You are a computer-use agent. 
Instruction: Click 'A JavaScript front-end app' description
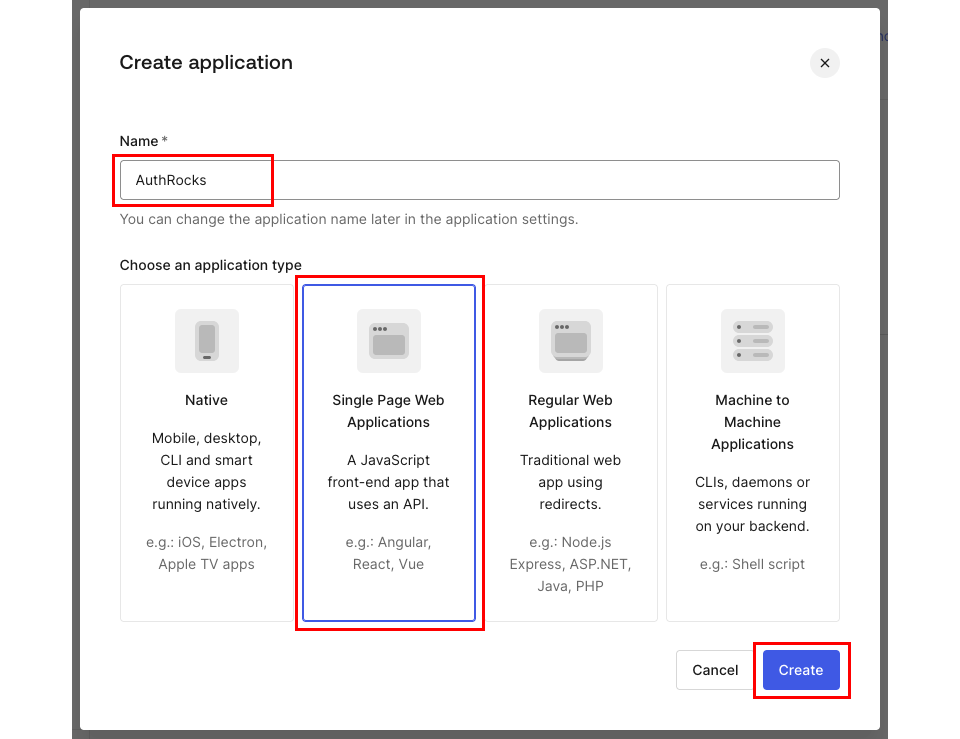click(x=389, y=482)
